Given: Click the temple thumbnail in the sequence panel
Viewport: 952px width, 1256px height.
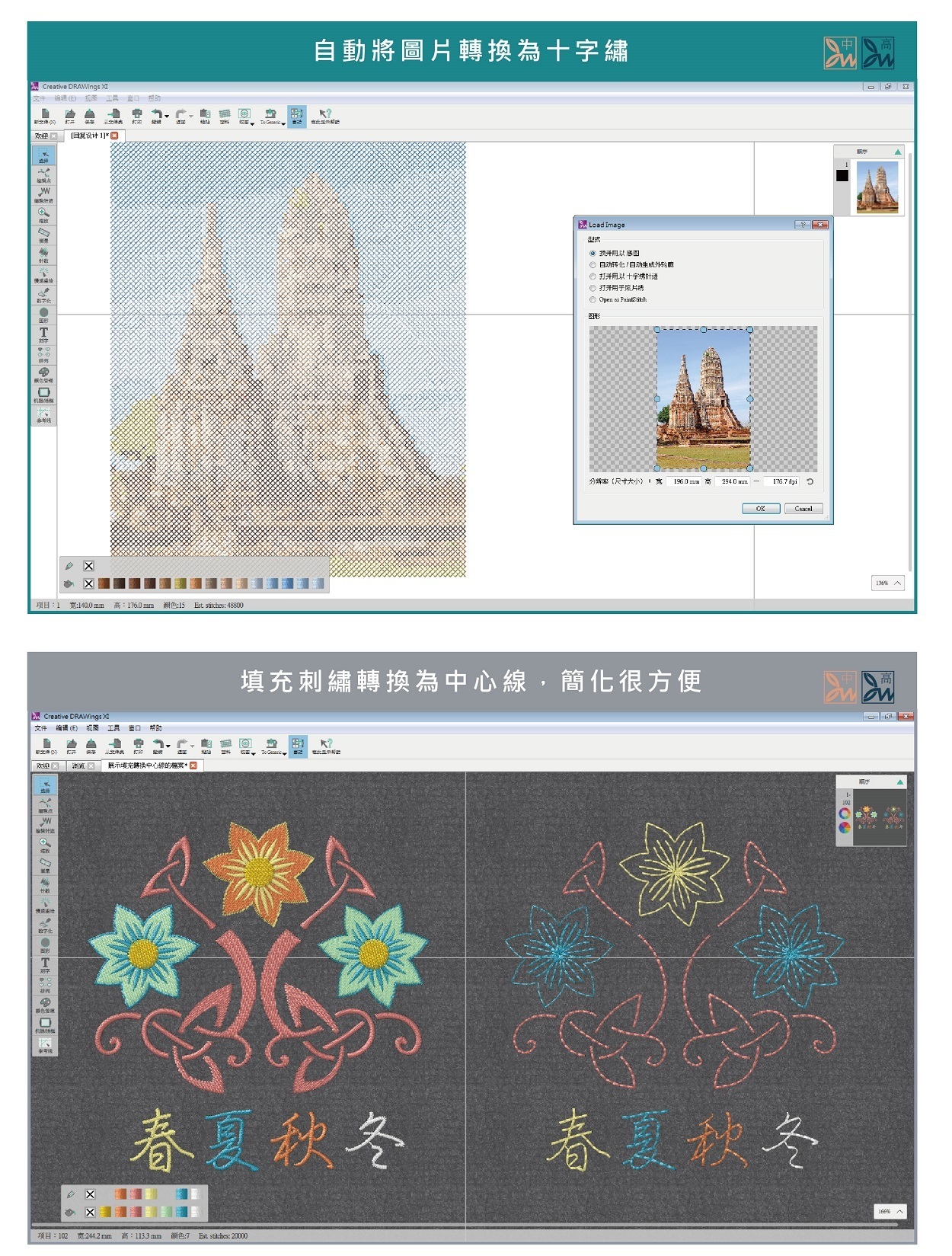Looking at the screenshot, I should point(877,187).
